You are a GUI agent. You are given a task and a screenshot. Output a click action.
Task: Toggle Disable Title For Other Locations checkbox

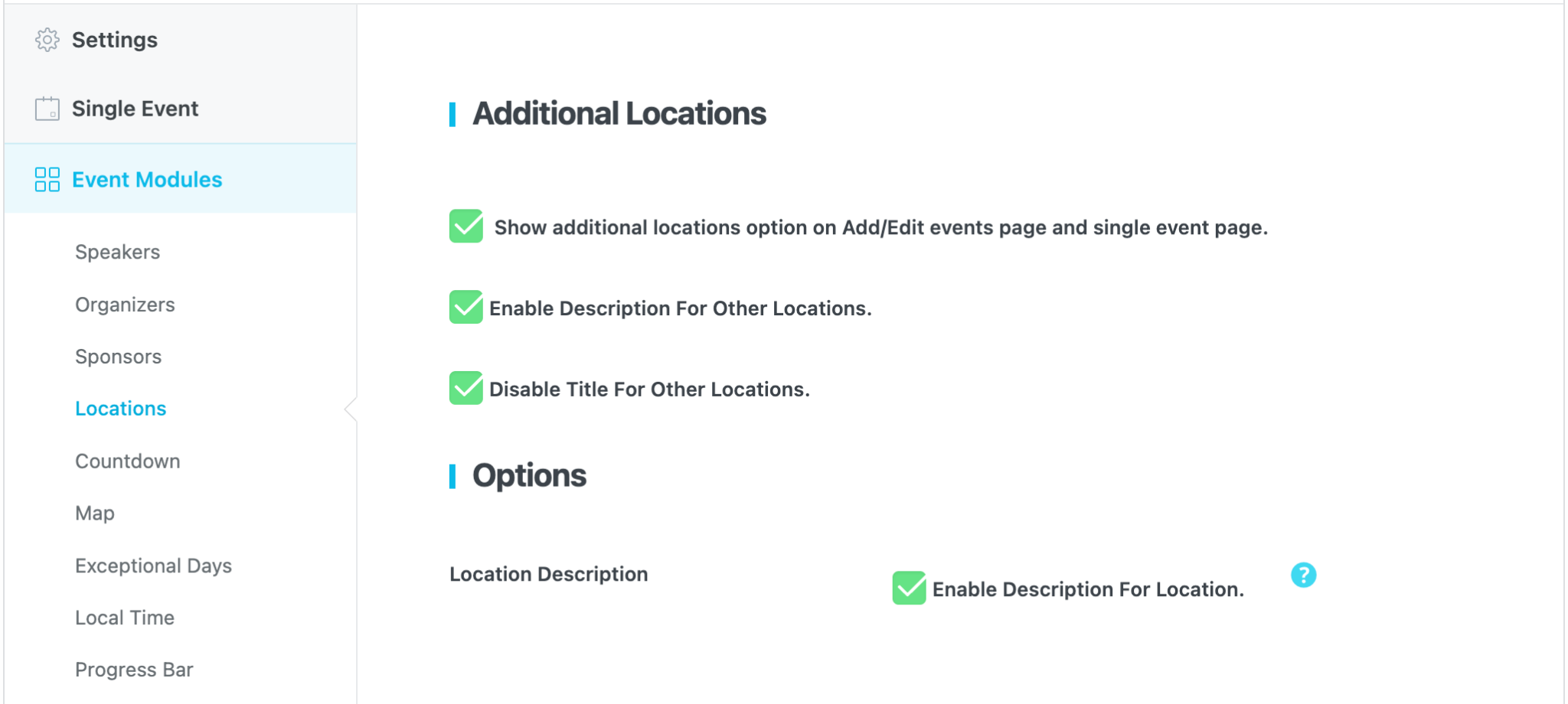click(466, 389)
